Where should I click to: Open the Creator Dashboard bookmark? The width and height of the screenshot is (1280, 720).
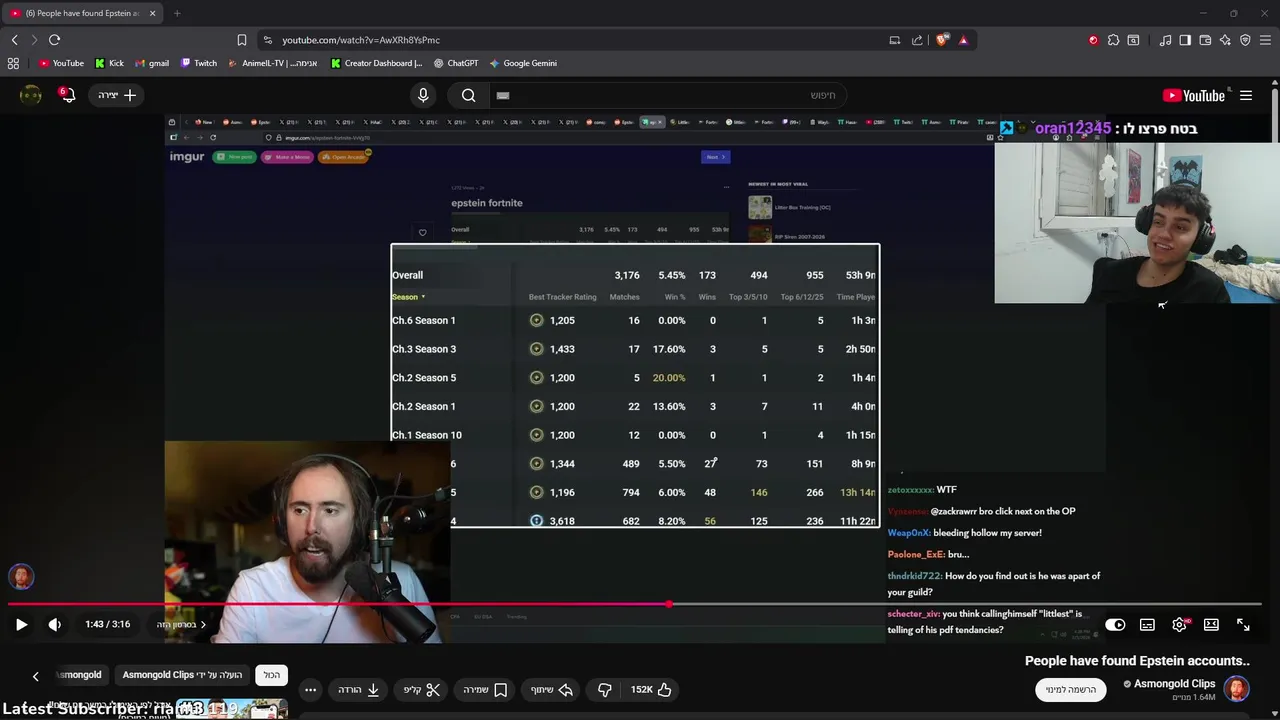pos(375,63)
